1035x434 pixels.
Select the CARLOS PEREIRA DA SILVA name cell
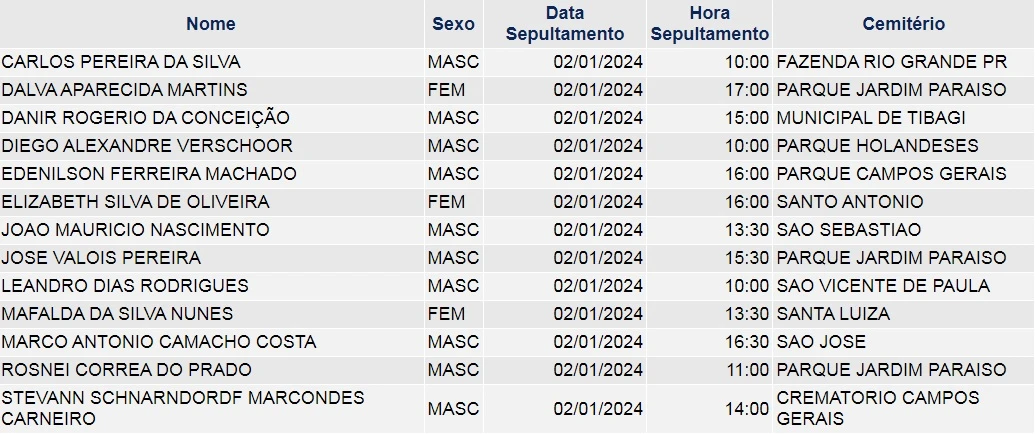tap(121, 62)
